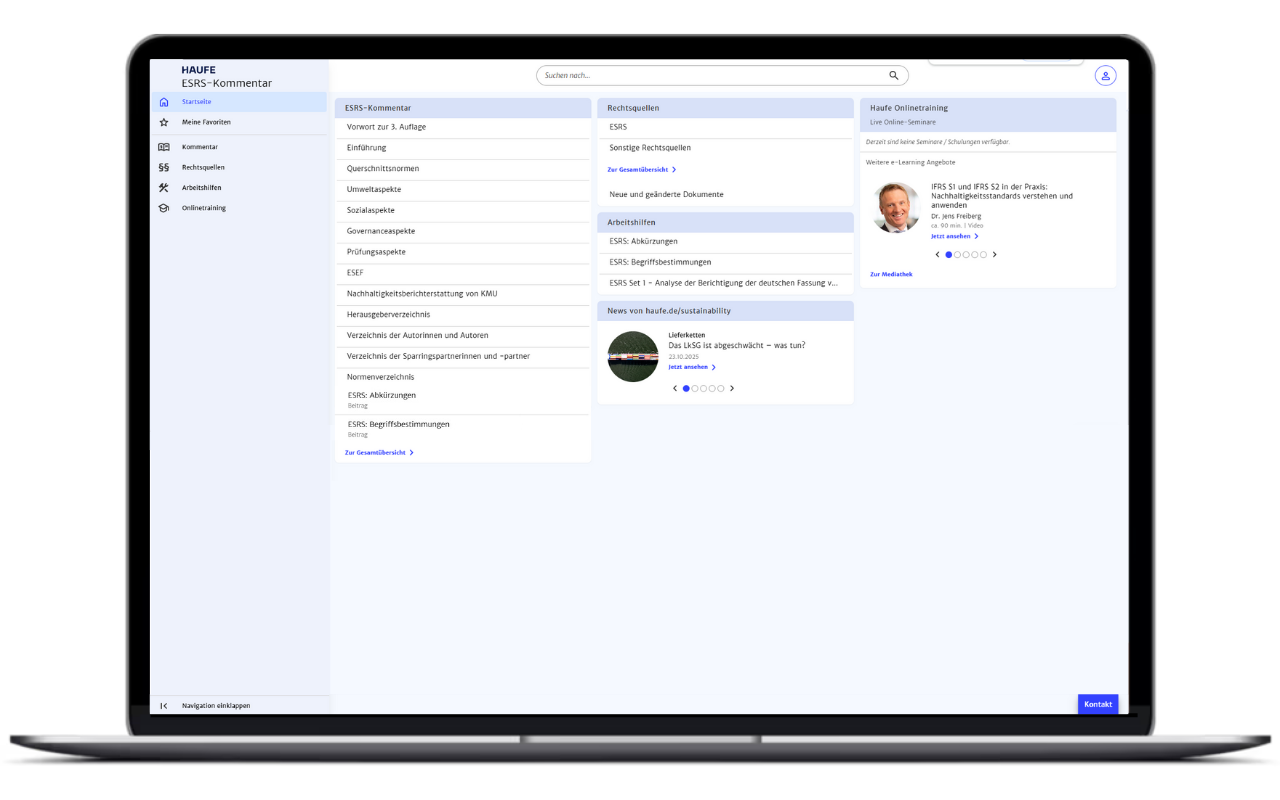
Task: Click the 'Haufe Onlinetraining' panel header
Action: (x=988, y=114)
